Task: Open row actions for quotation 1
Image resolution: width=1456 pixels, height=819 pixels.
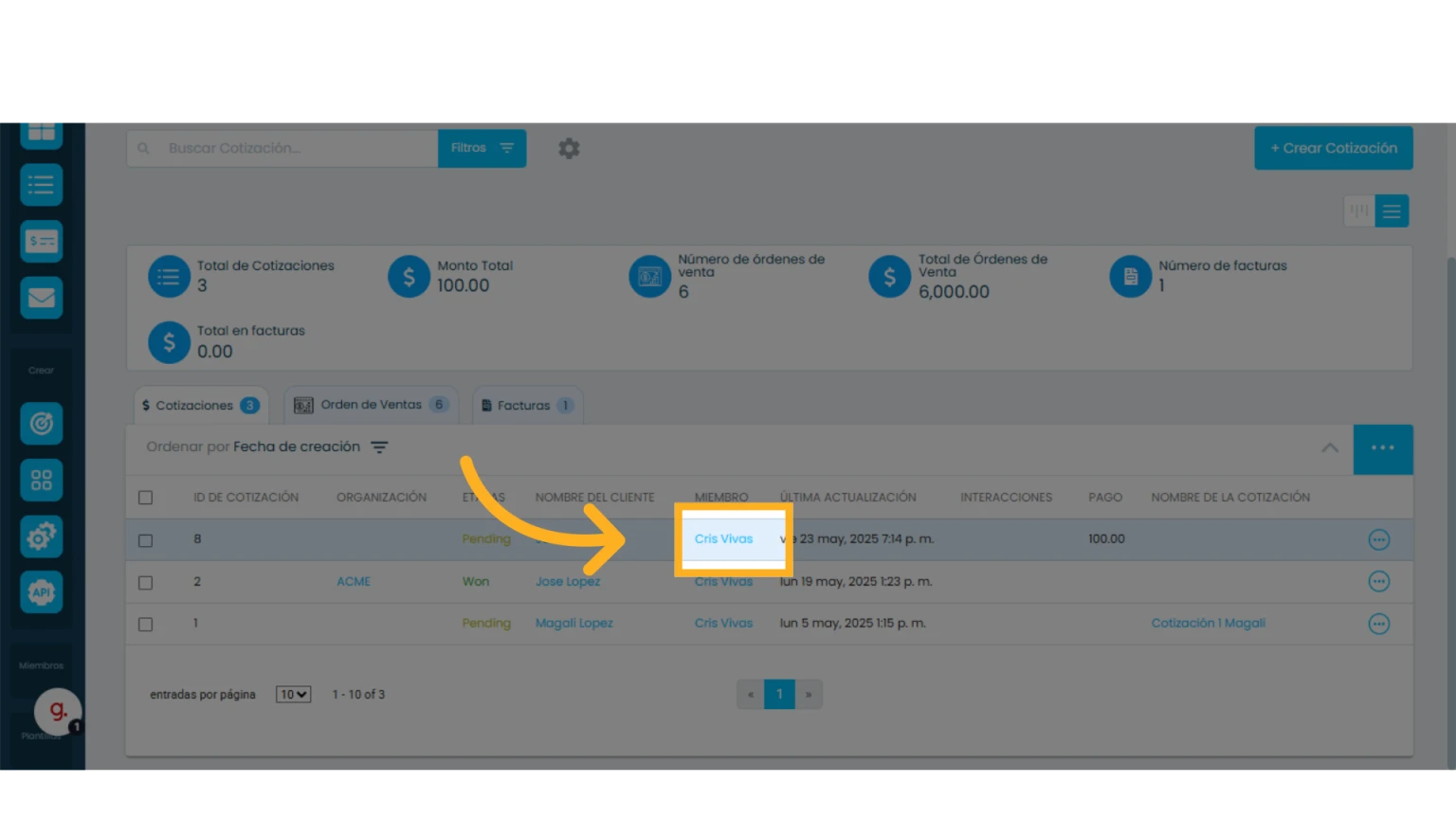Action: pos(1379,624)
